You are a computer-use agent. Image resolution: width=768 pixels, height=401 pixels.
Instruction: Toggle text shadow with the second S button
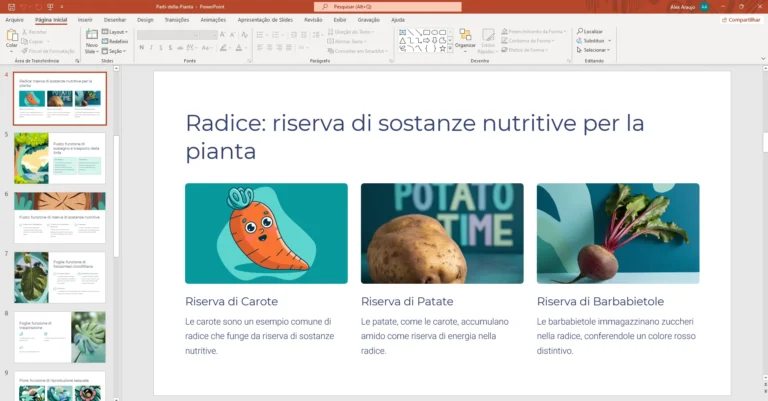[x=170, y=47]
